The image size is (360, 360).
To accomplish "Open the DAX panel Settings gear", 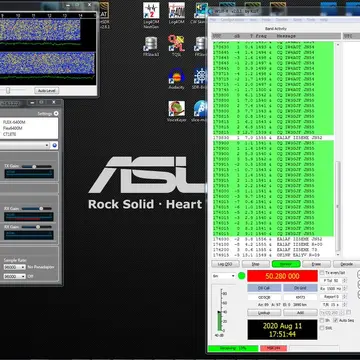I will pos(56,113).
